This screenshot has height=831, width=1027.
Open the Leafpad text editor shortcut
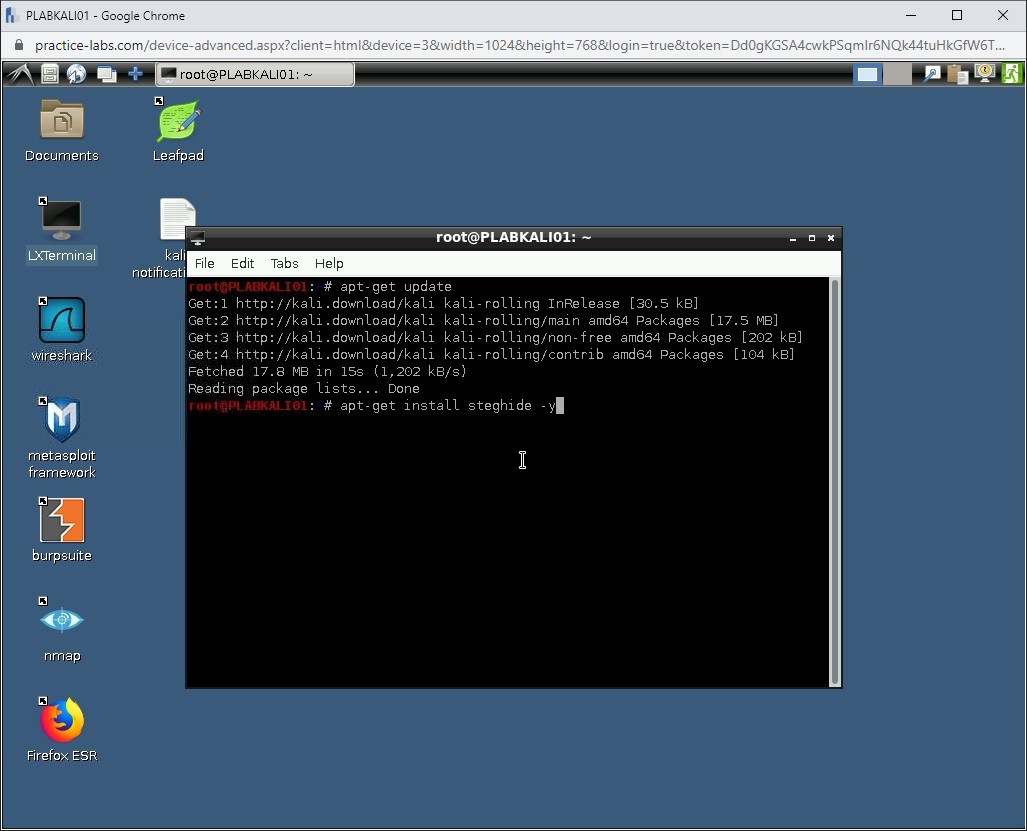coord(178,122)
